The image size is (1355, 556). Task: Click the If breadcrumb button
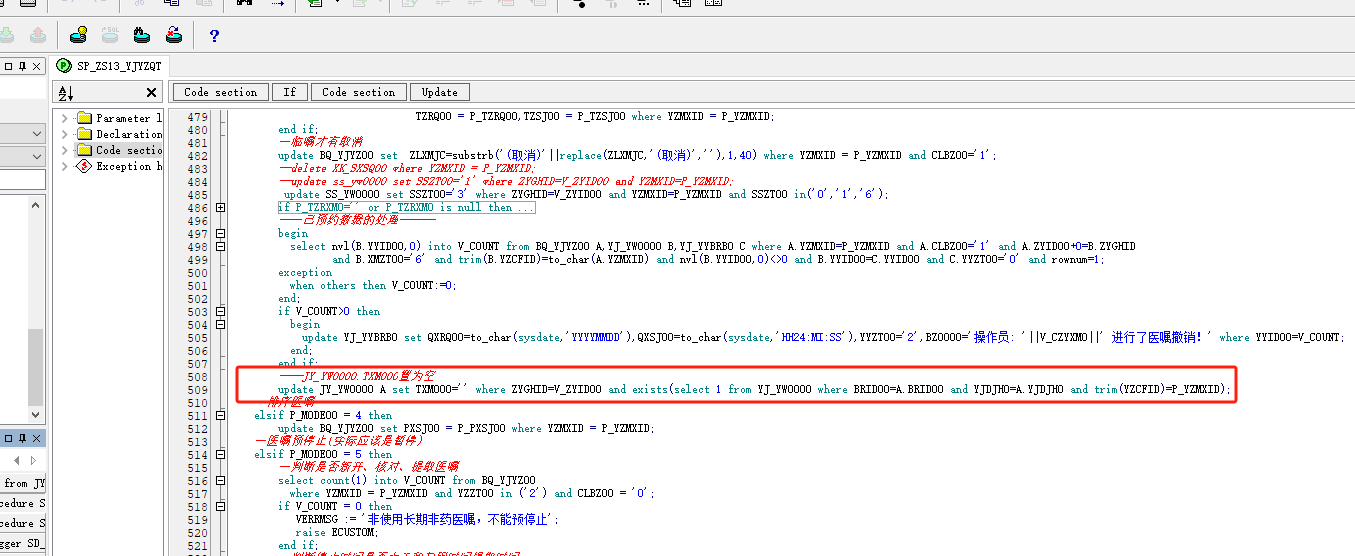[289, 92]
